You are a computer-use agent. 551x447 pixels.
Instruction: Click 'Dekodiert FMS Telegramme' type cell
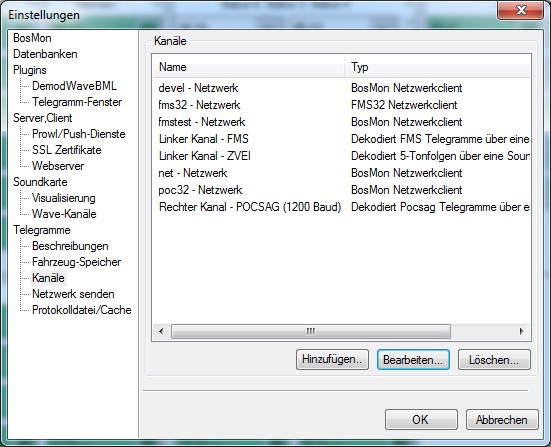[x=440, y=139]
